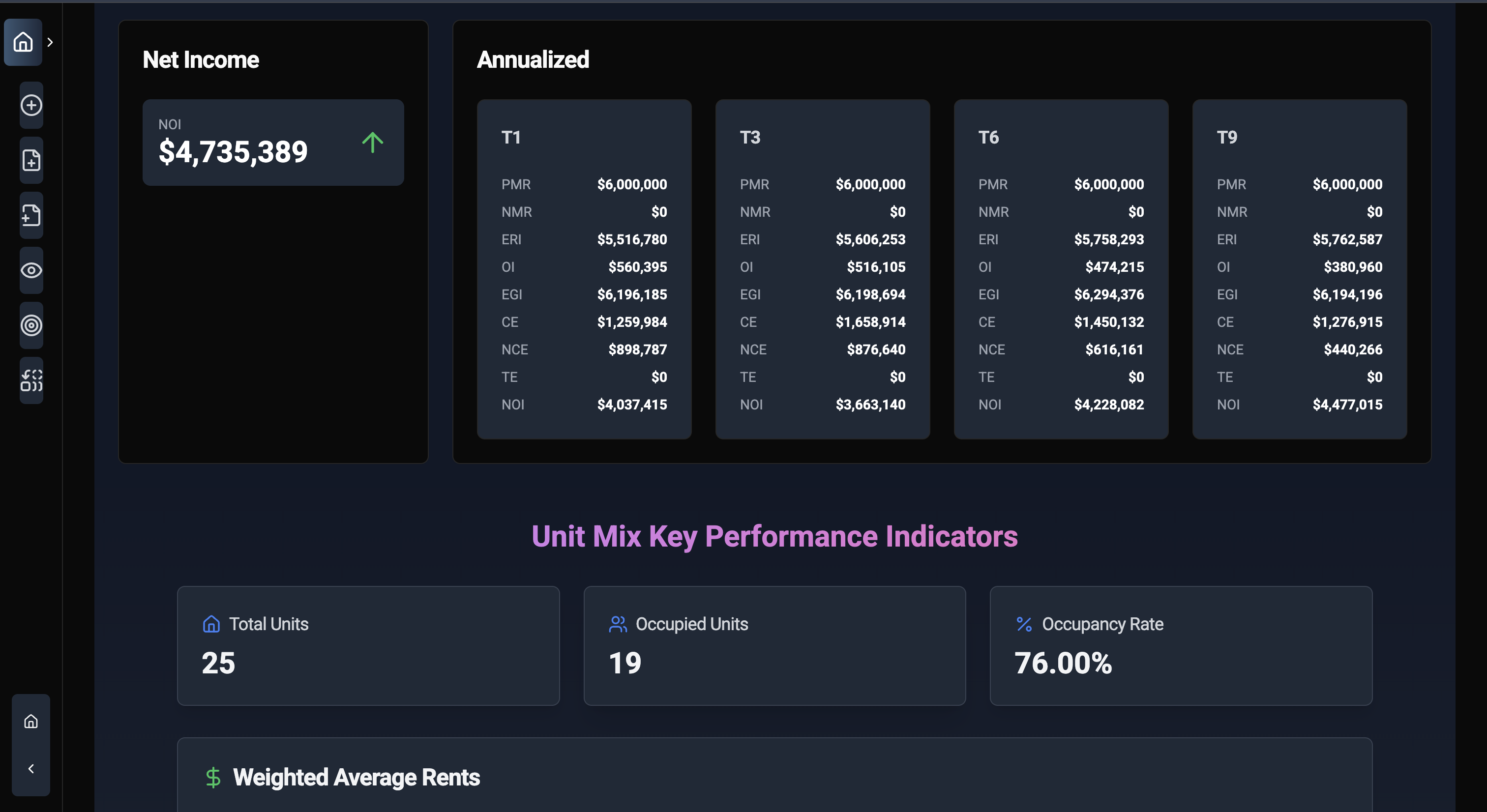Click the Net Income heading
The image size is (1487, 812).
click(x=201, y=59)
